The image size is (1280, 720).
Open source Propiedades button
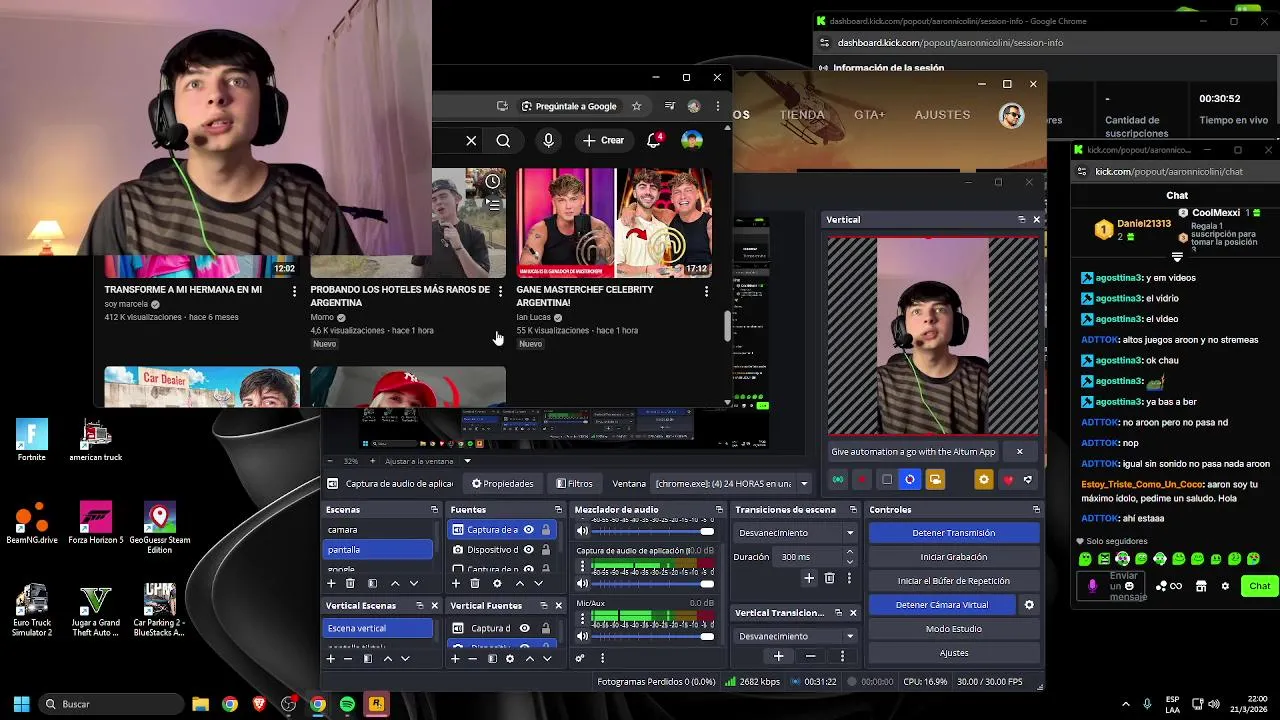(503, 484)
